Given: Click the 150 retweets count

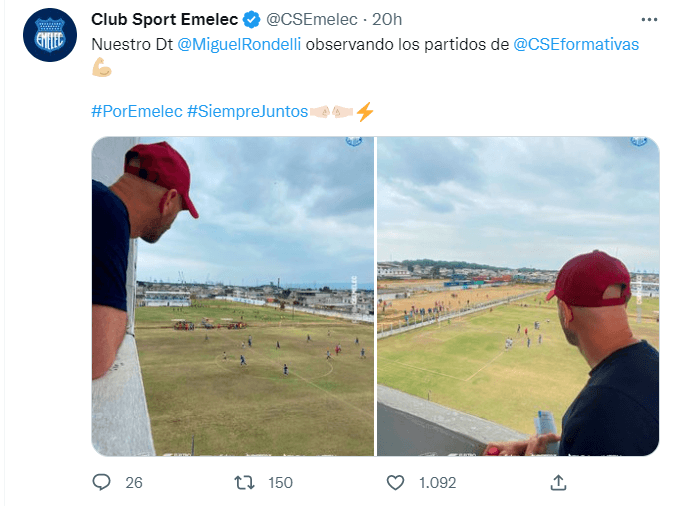Looking at the screenshot, I should click(280, 482).
